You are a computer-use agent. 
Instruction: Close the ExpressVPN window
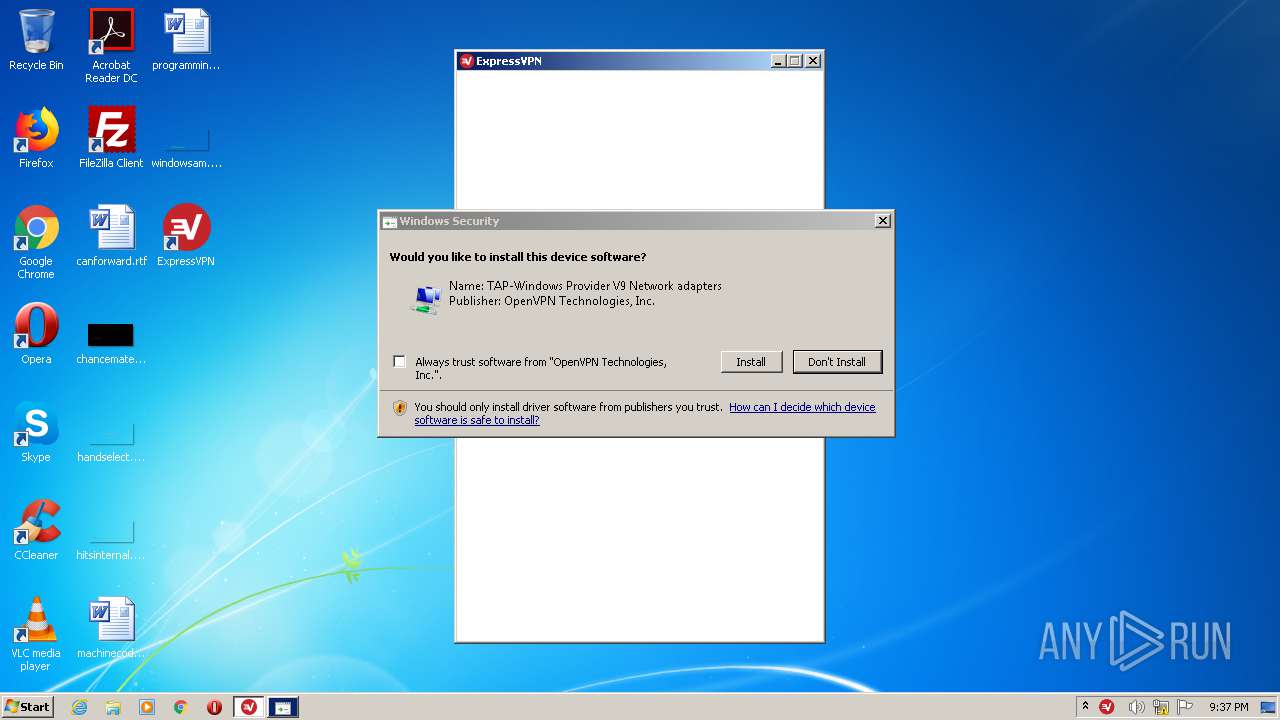tap(813, 61)
